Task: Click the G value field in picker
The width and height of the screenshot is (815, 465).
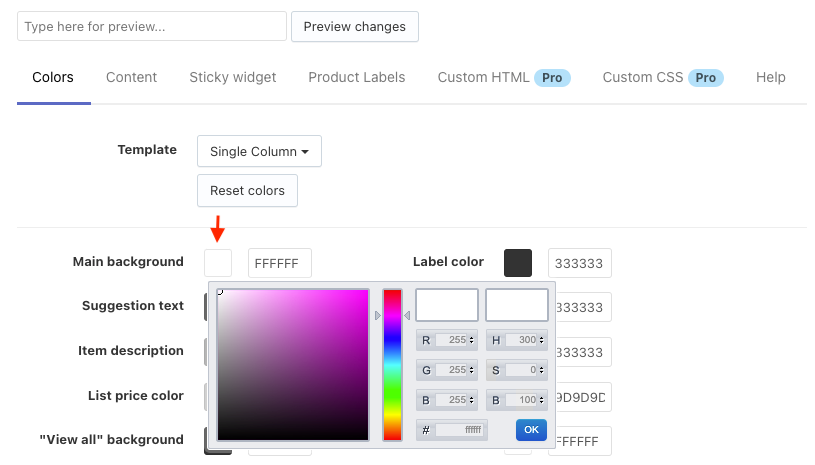Action: point(451,370)
